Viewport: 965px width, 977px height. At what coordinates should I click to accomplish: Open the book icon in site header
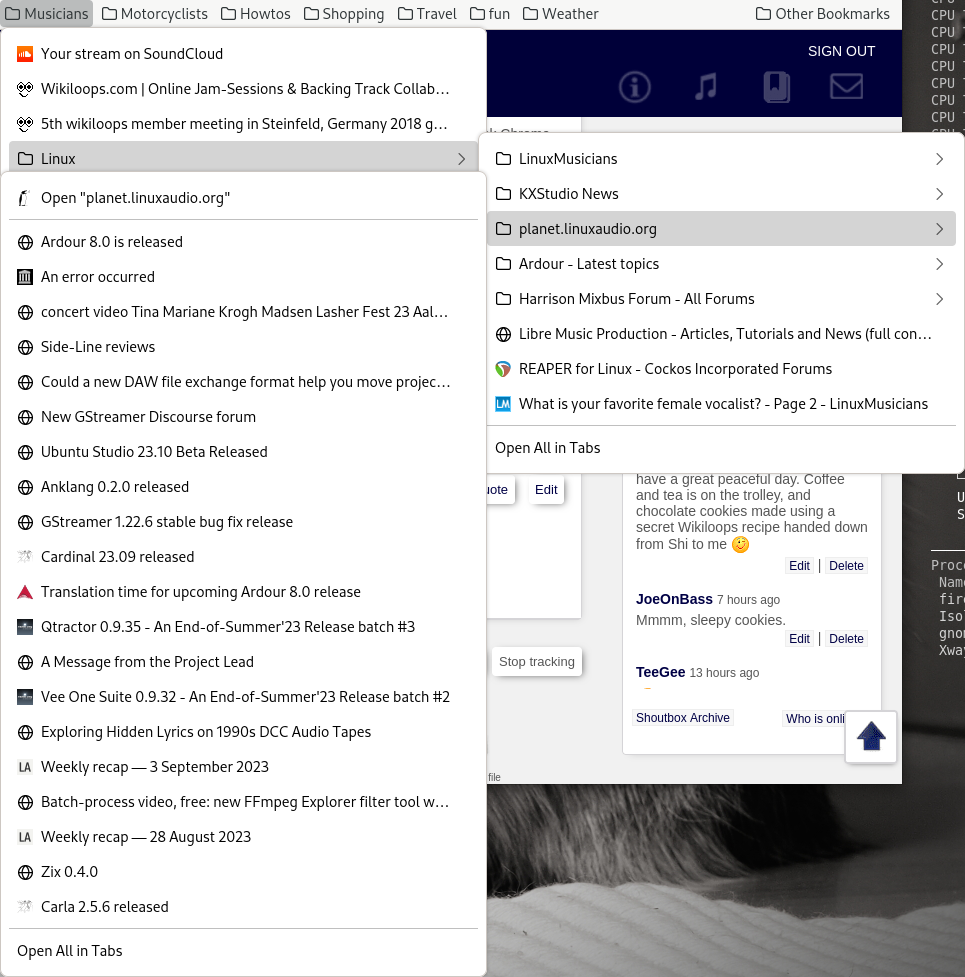(776, 87)
